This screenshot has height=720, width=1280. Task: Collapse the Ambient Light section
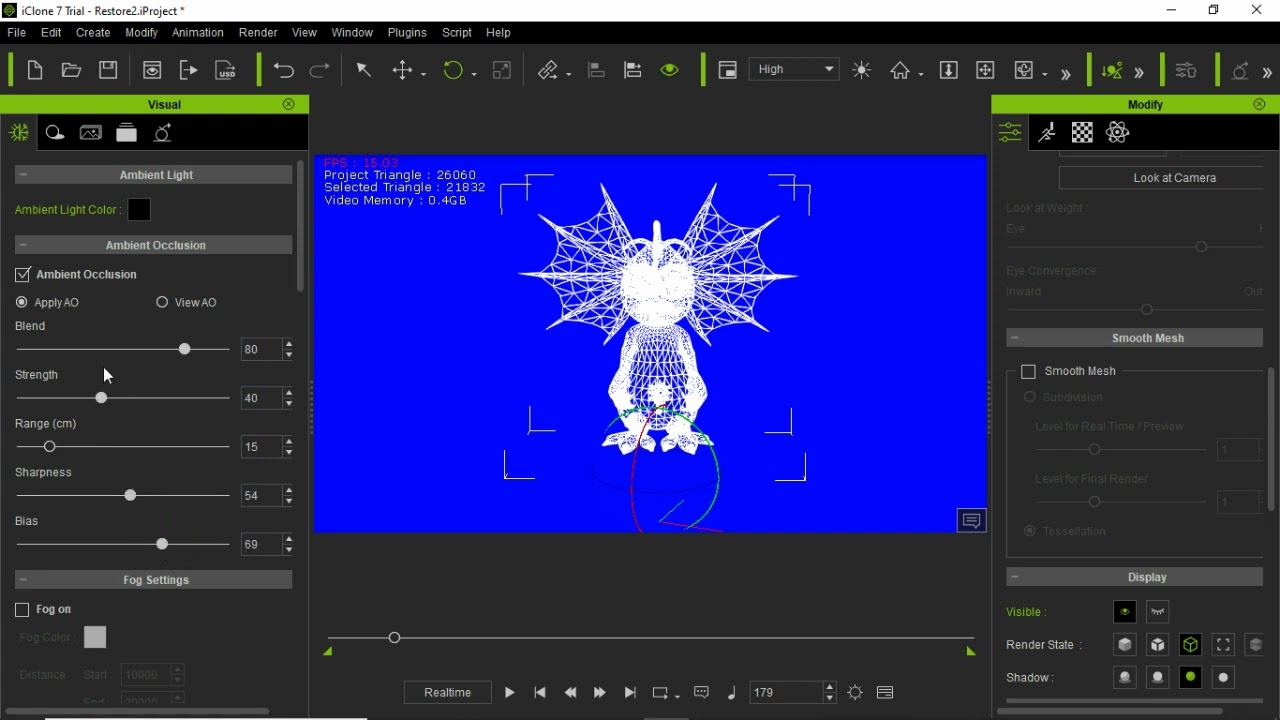pyautogui.click(x=23, y=175)
